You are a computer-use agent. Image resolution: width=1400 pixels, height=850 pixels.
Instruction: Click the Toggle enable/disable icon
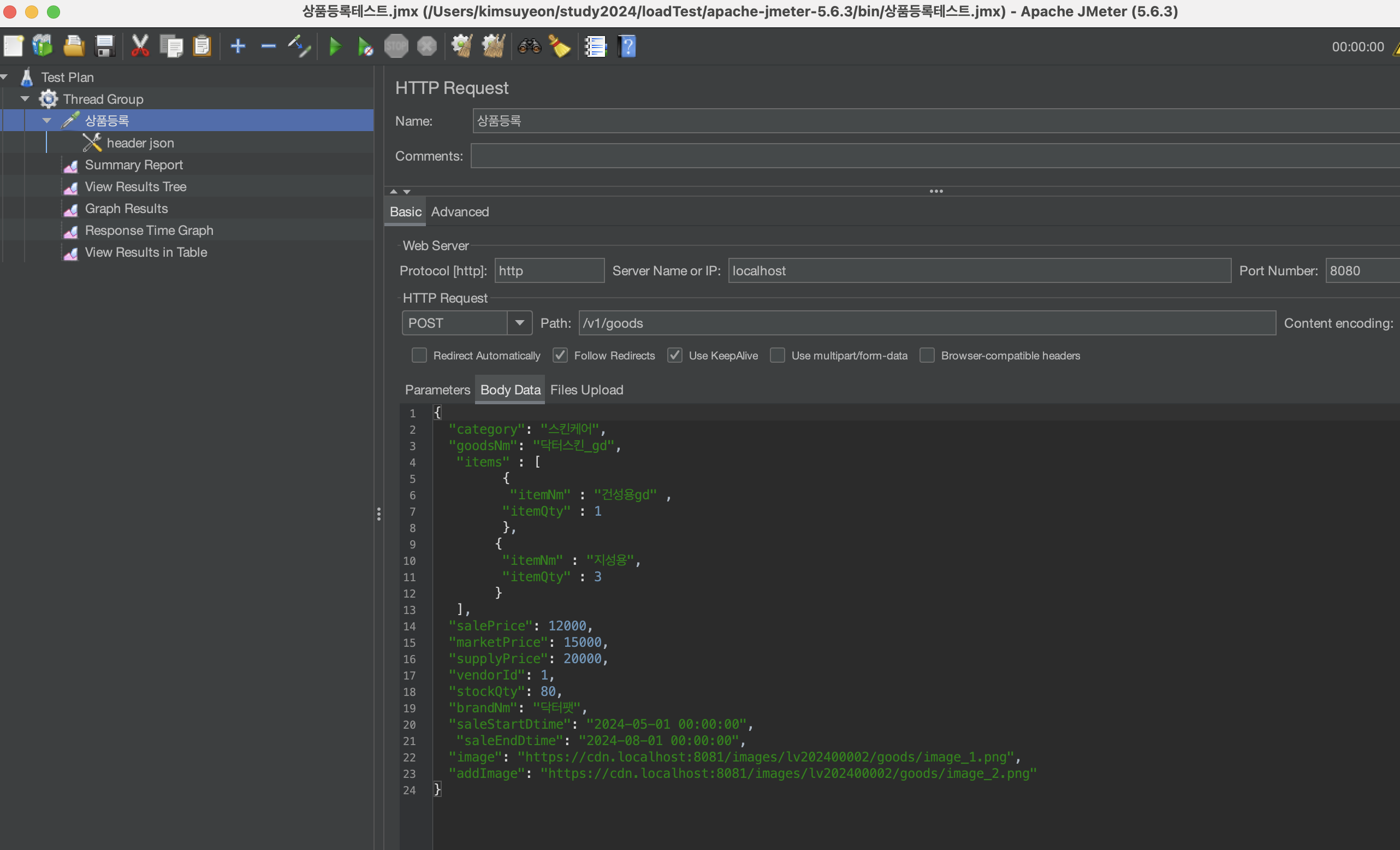299,46
